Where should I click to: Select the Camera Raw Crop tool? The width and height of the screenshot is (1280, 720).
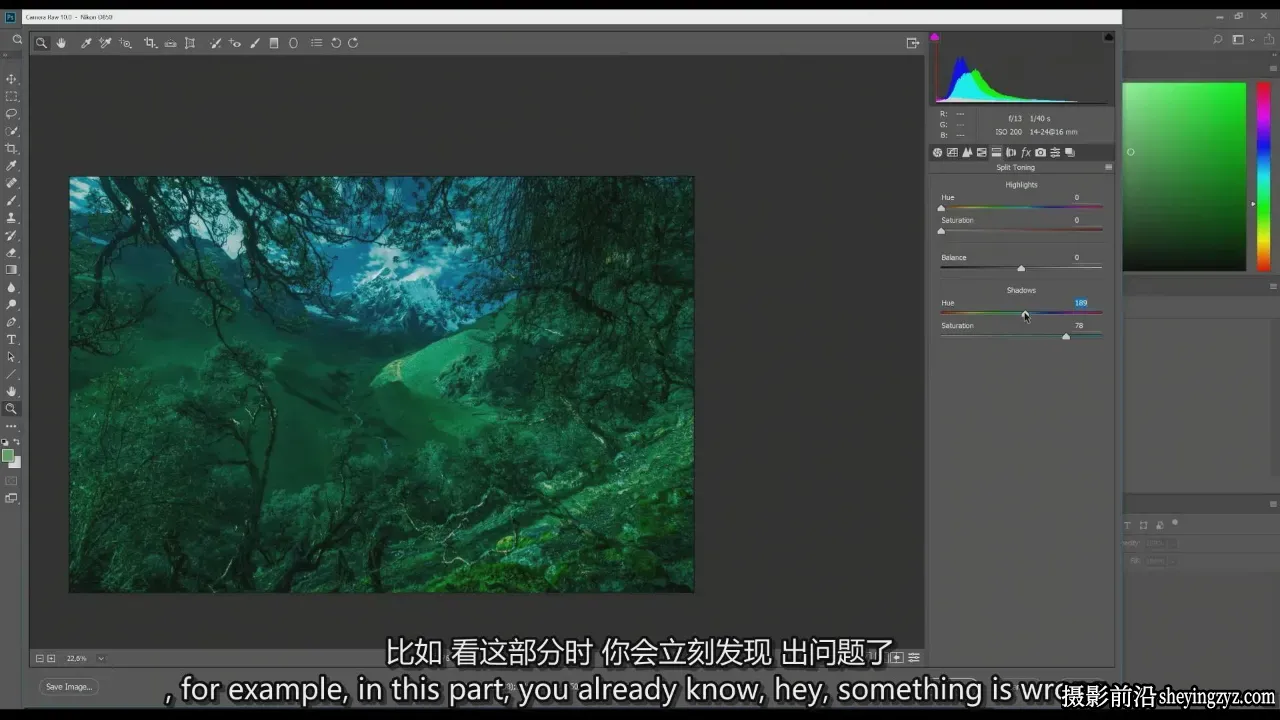pyautogui.click(x=150, y=43)
